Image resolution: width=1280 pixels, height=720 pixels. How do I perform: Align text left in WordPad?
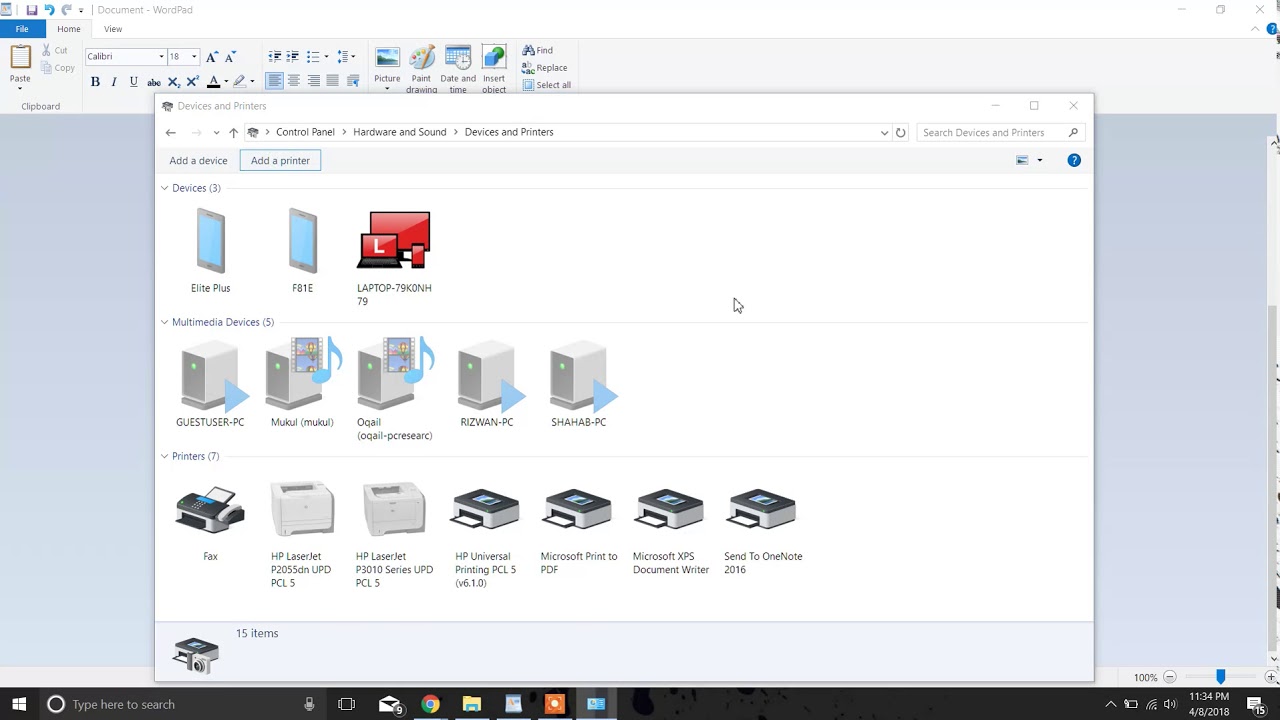coord(274,81)
